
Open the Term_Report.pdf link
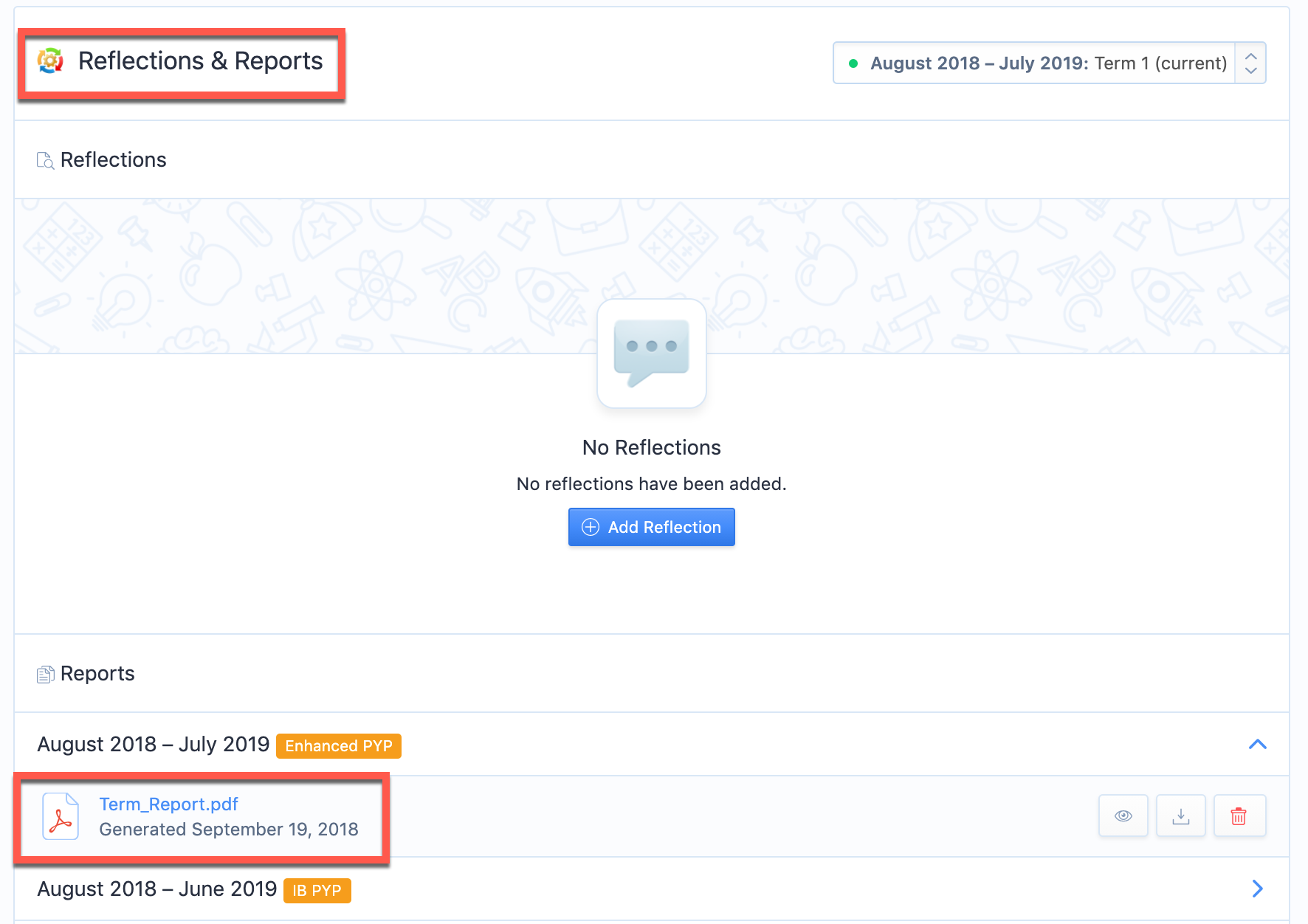click(168, 804)
